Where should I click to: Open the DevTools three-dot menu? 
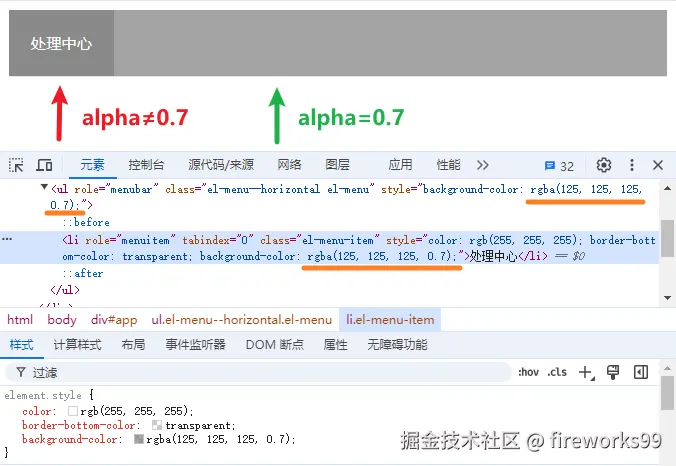click(632, 165)
